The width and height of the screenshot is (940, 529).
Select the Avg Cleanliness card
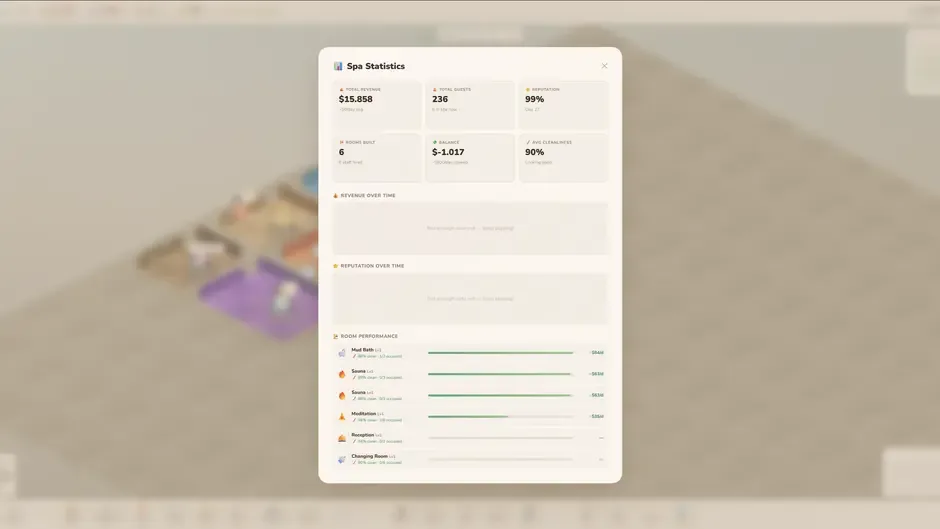564,158
